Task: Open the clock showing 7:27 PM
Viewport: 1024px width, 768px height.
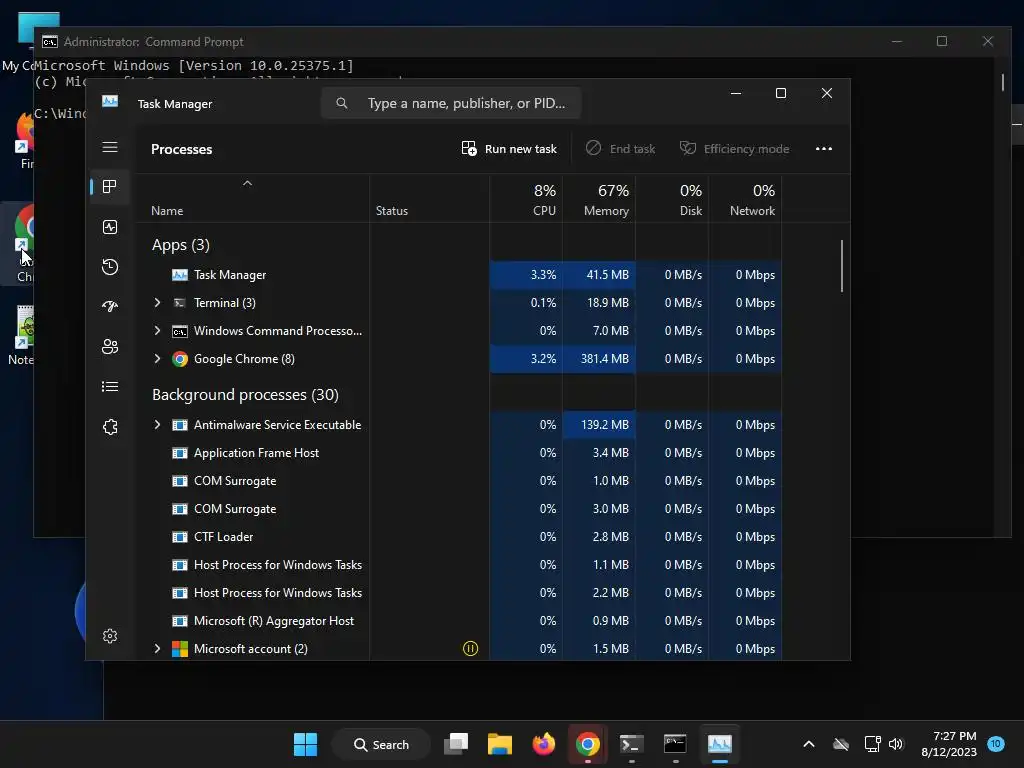Action: [x=949, y=744]
